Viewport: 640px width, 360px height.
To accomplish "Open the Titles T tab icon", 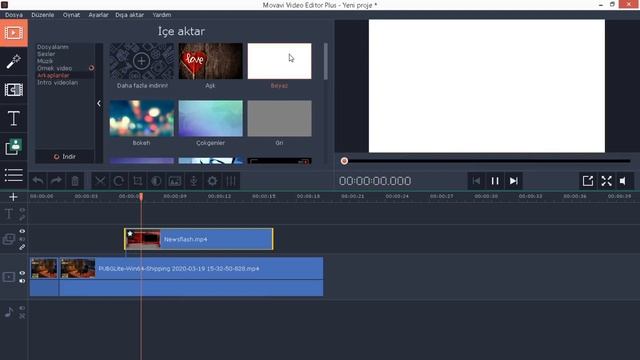I will pyautogui.click(x=13, y=118).
